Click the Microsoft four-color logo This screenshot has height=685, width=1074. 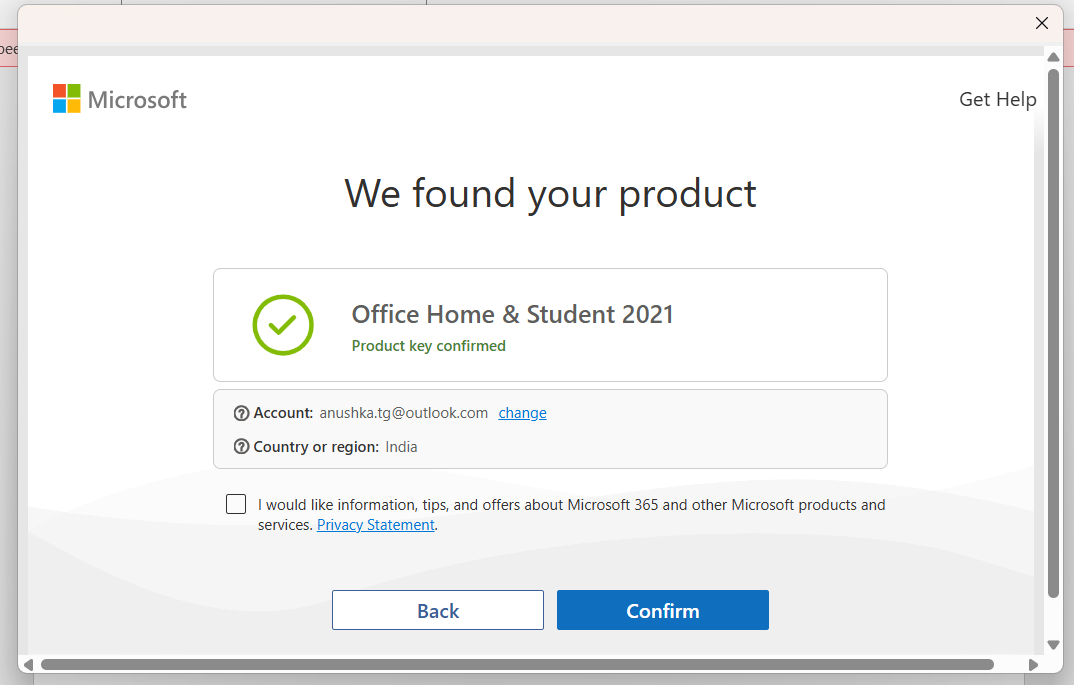pyautogui.click(x=66, y=99)
